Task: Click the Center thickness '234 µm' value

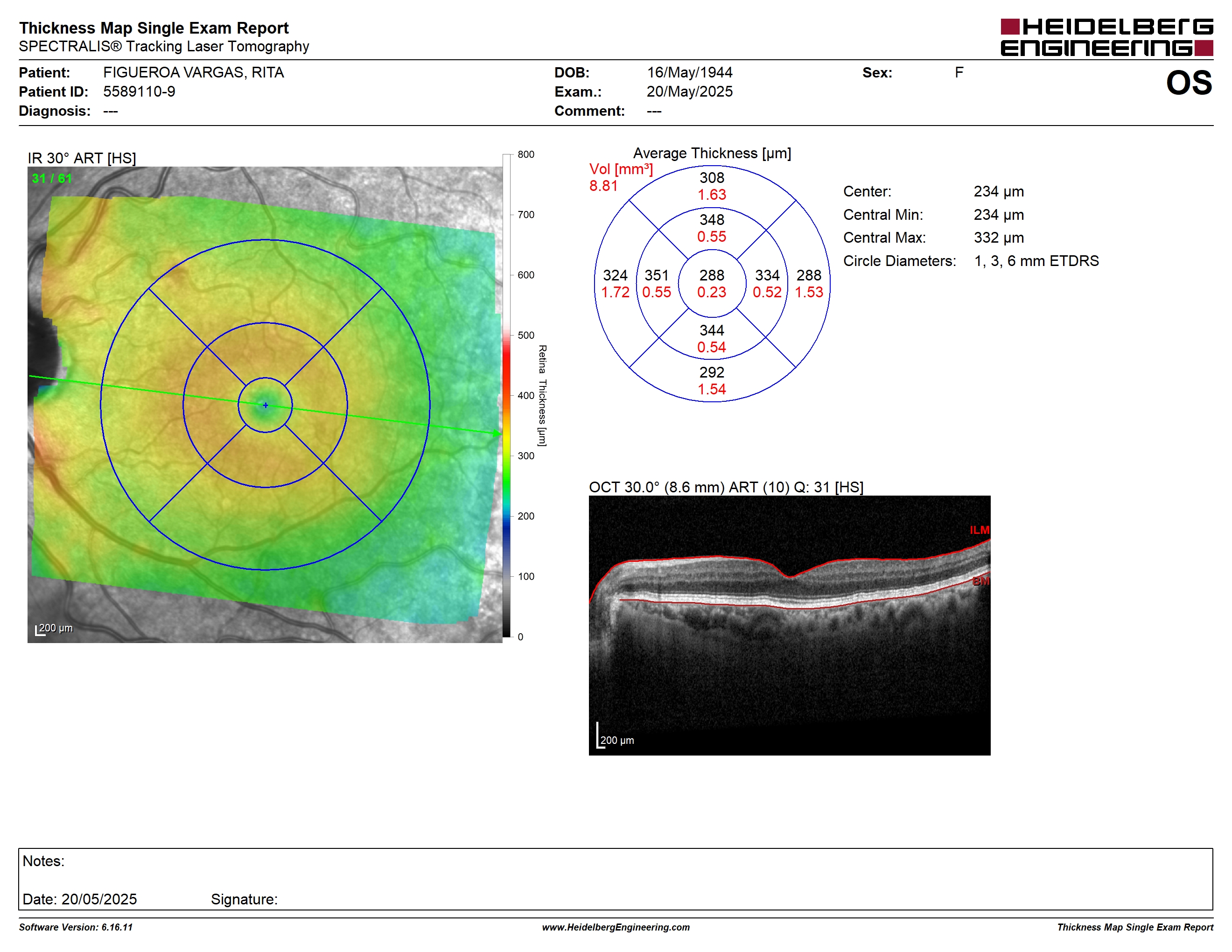Action: 999,191
